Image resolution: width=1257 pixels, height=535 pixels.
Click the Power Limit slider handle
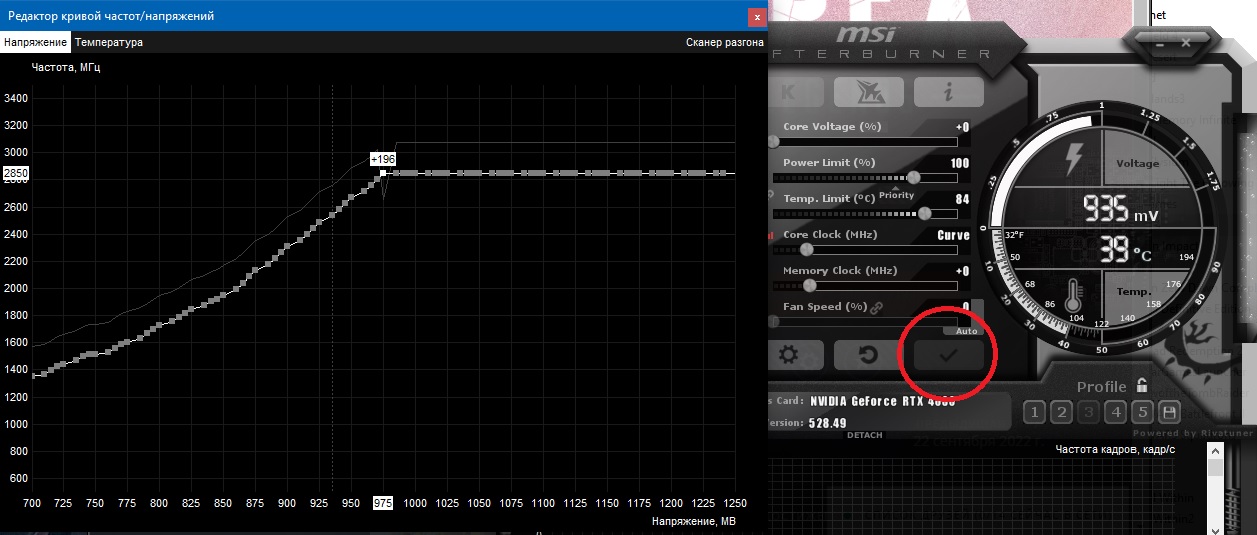click(x=913, y=177)
